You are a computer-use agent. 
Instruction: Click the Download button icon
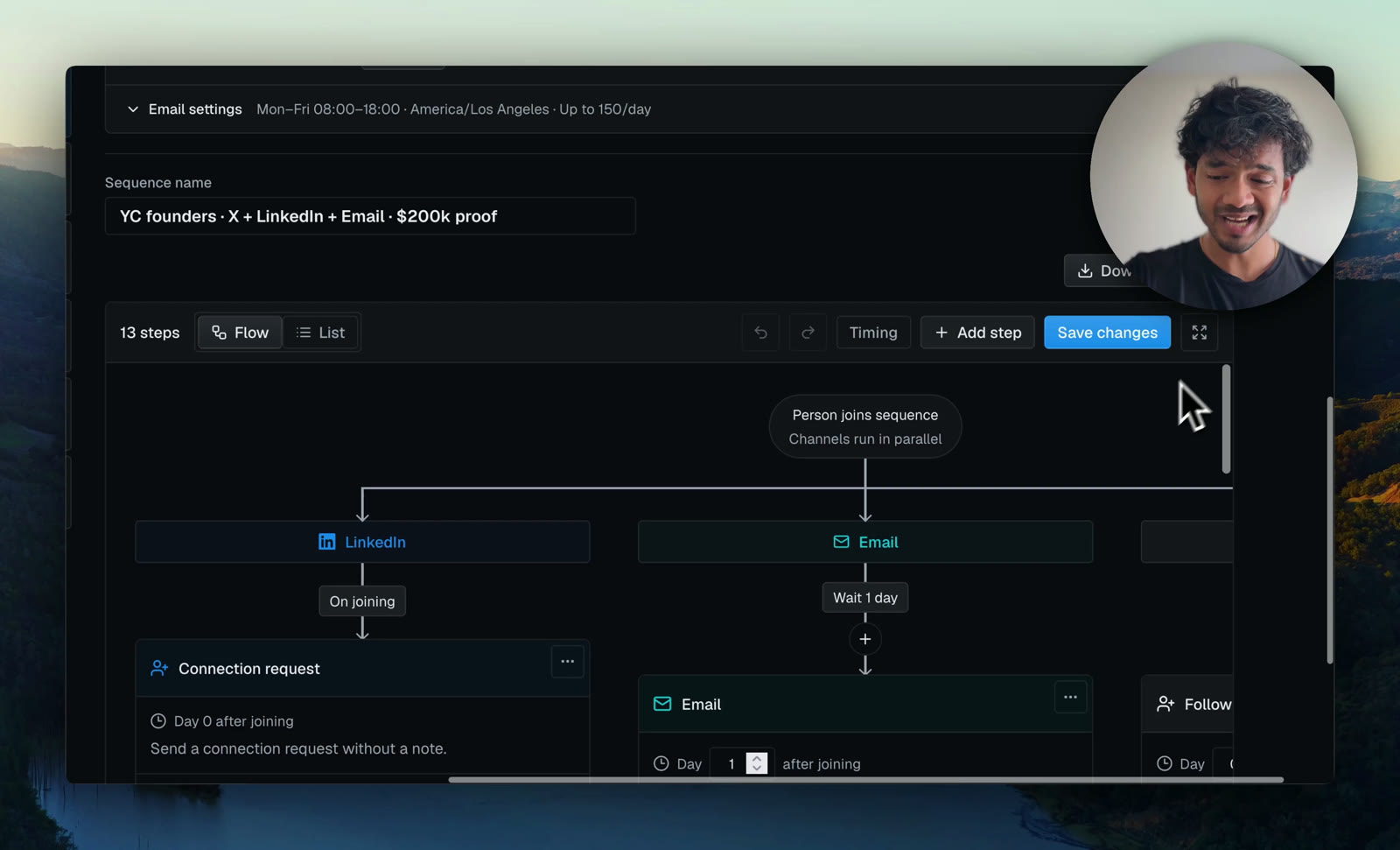1085,271
